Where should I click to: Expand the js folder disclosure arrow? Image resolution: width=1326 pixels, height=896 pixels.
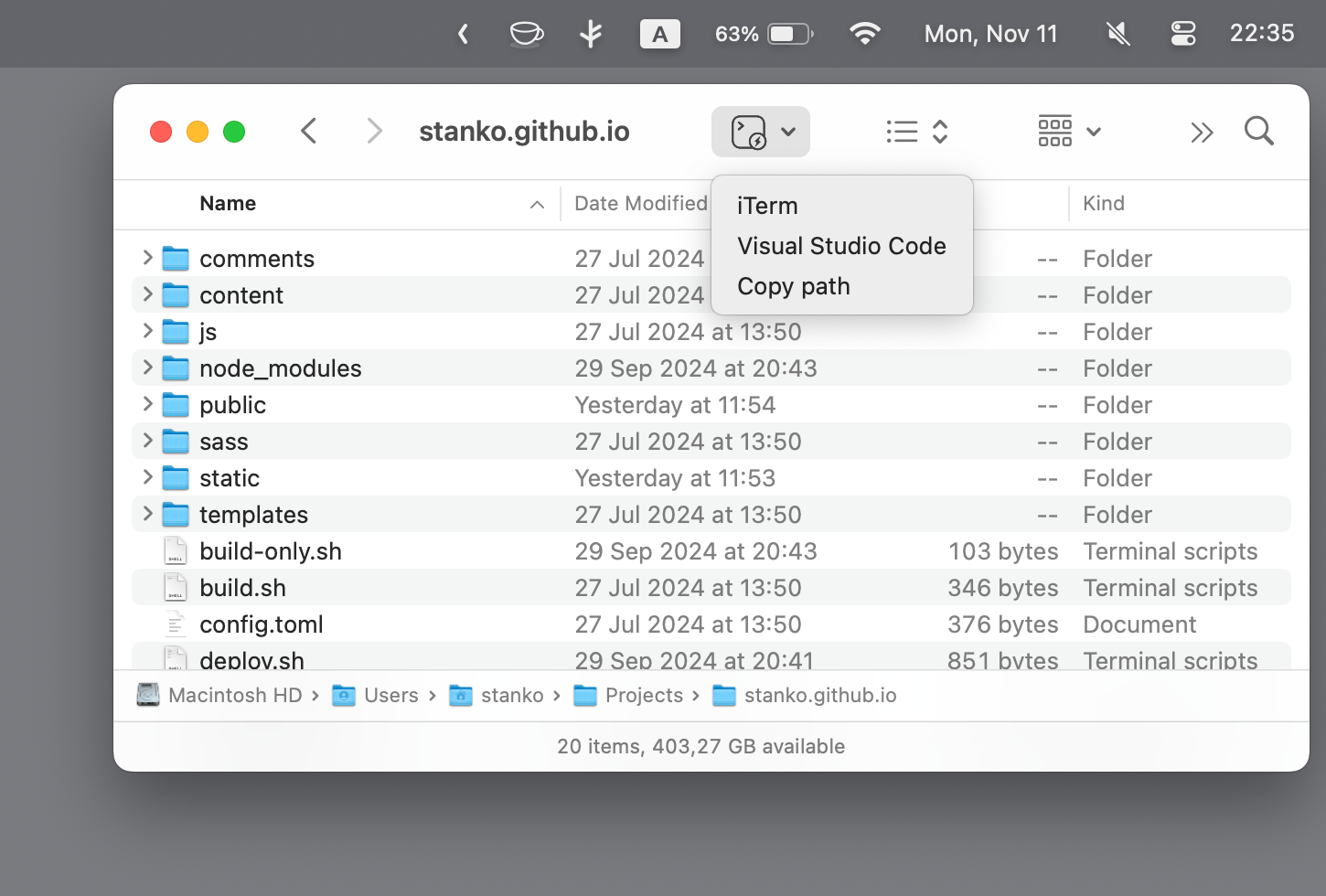click(147, 331)
